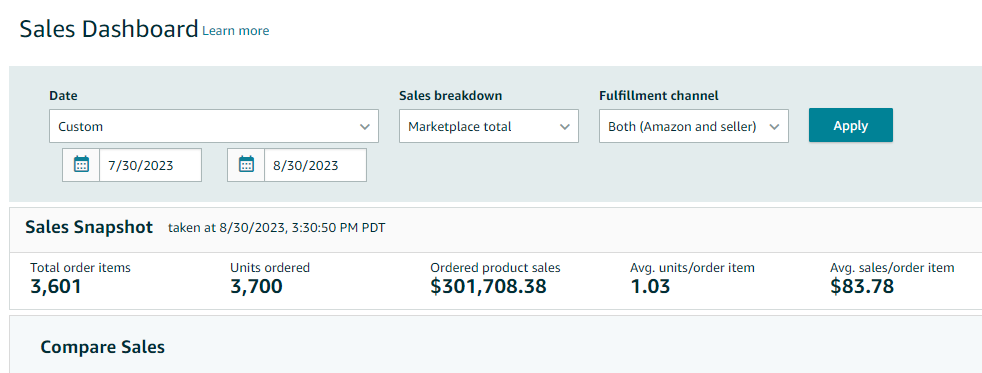Select the $301,708.38 product sales value
The width and height of the screenshot is (982, 373).
point(488,287)
